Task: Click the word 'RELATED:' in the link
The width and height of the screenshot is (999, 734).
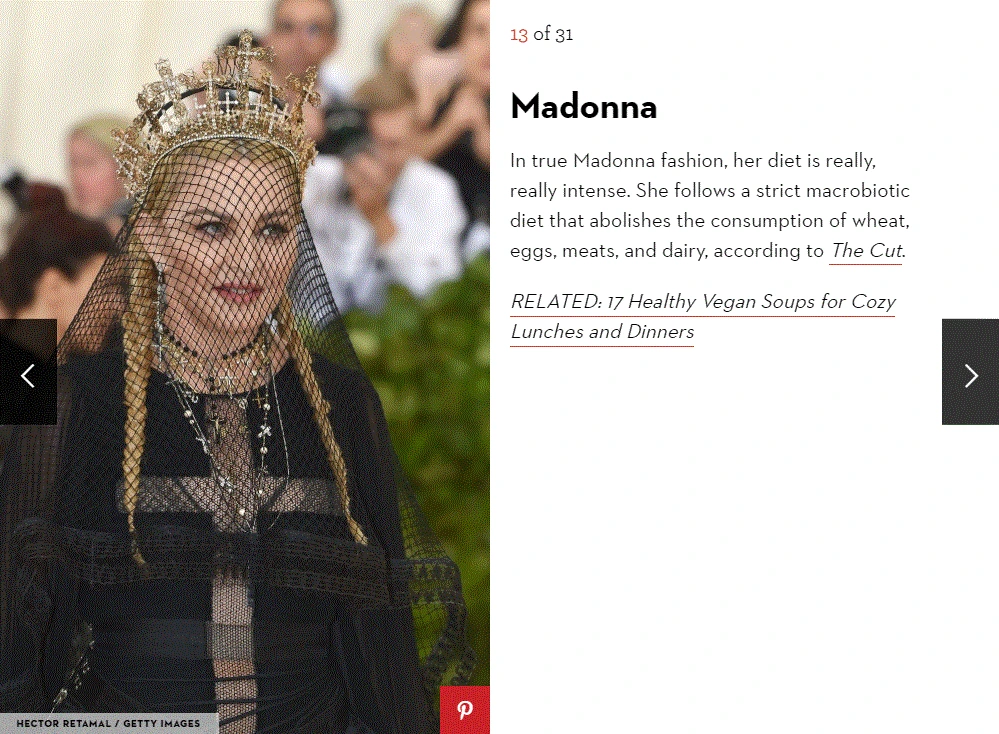Action: pyautogui.click(x=556, y=301)
